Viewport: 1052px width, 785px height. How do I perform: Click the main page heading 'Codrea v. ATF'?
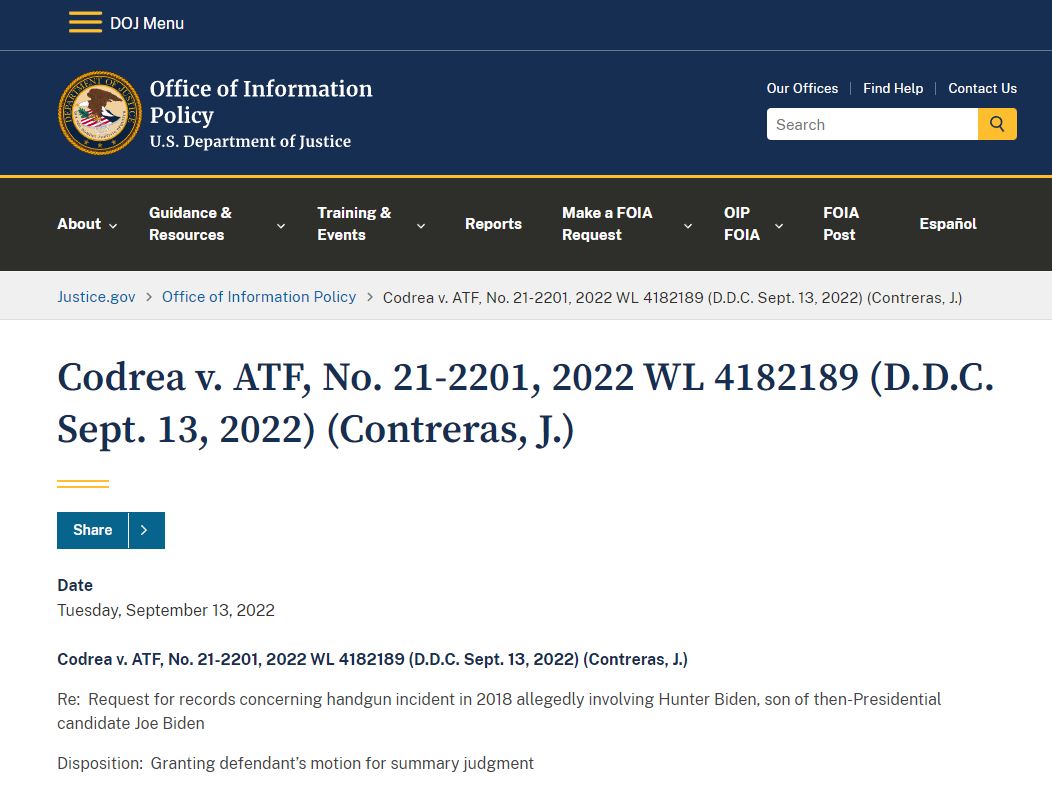[525, 403]
